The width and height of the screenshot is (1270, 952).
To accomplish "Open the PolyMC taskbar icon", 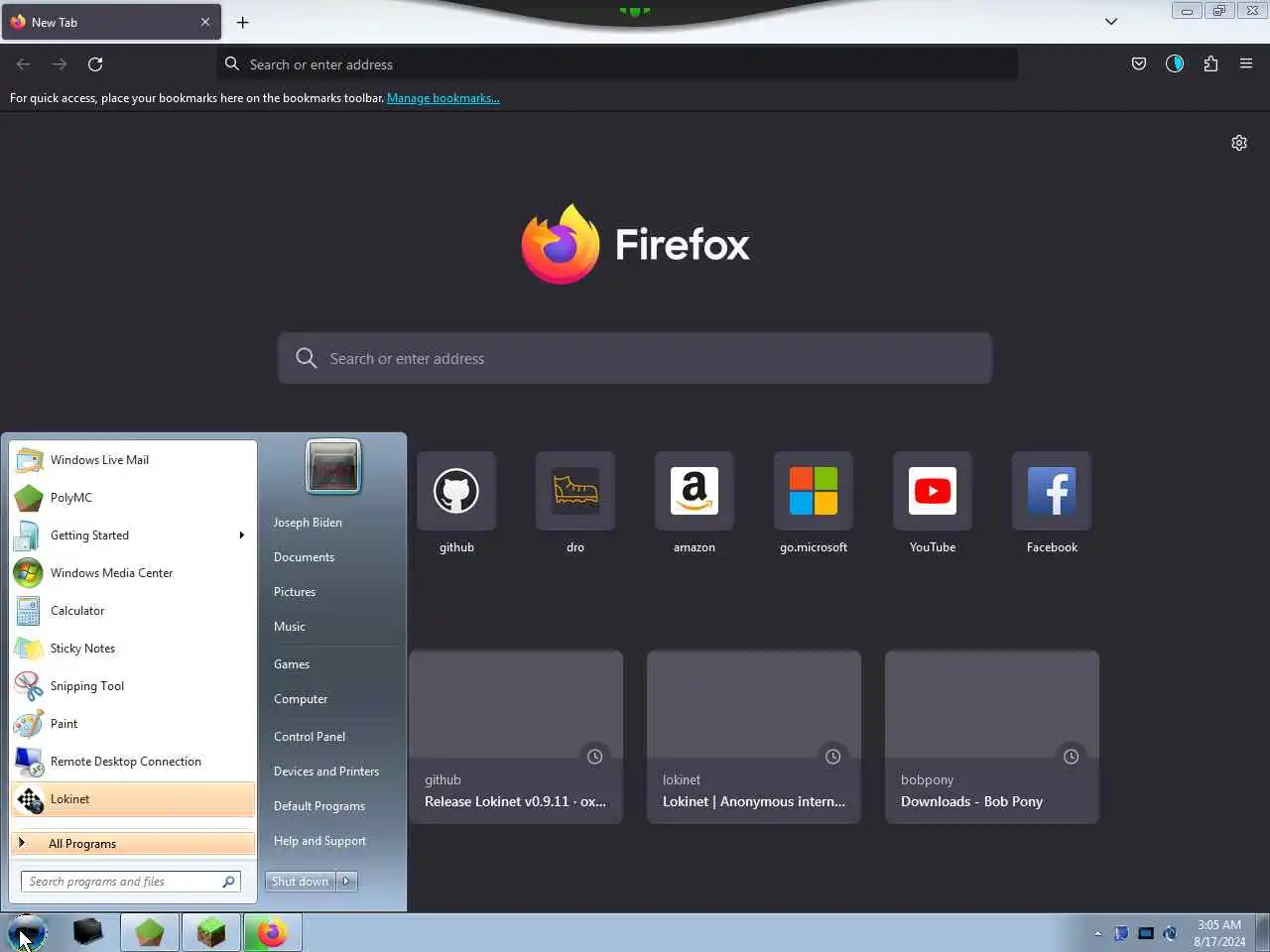I will tap(150, 932).
